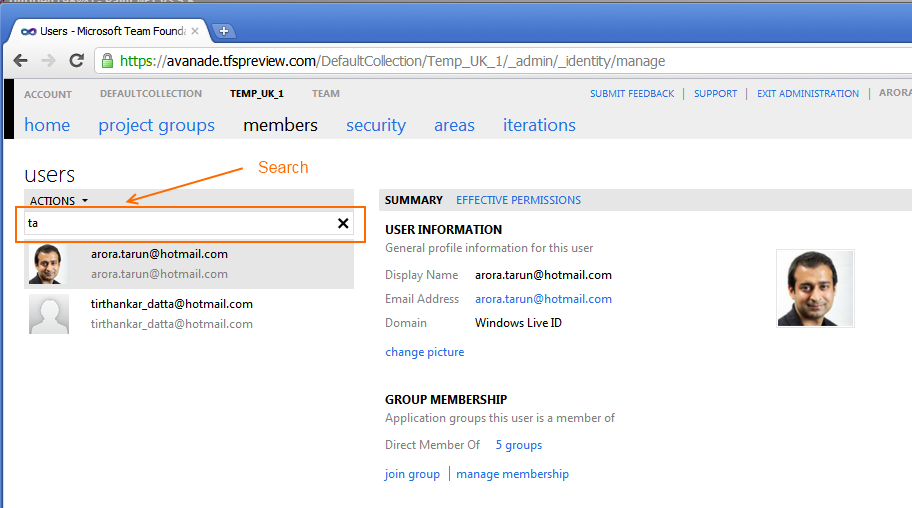Click the join group link

click(412, 474)
